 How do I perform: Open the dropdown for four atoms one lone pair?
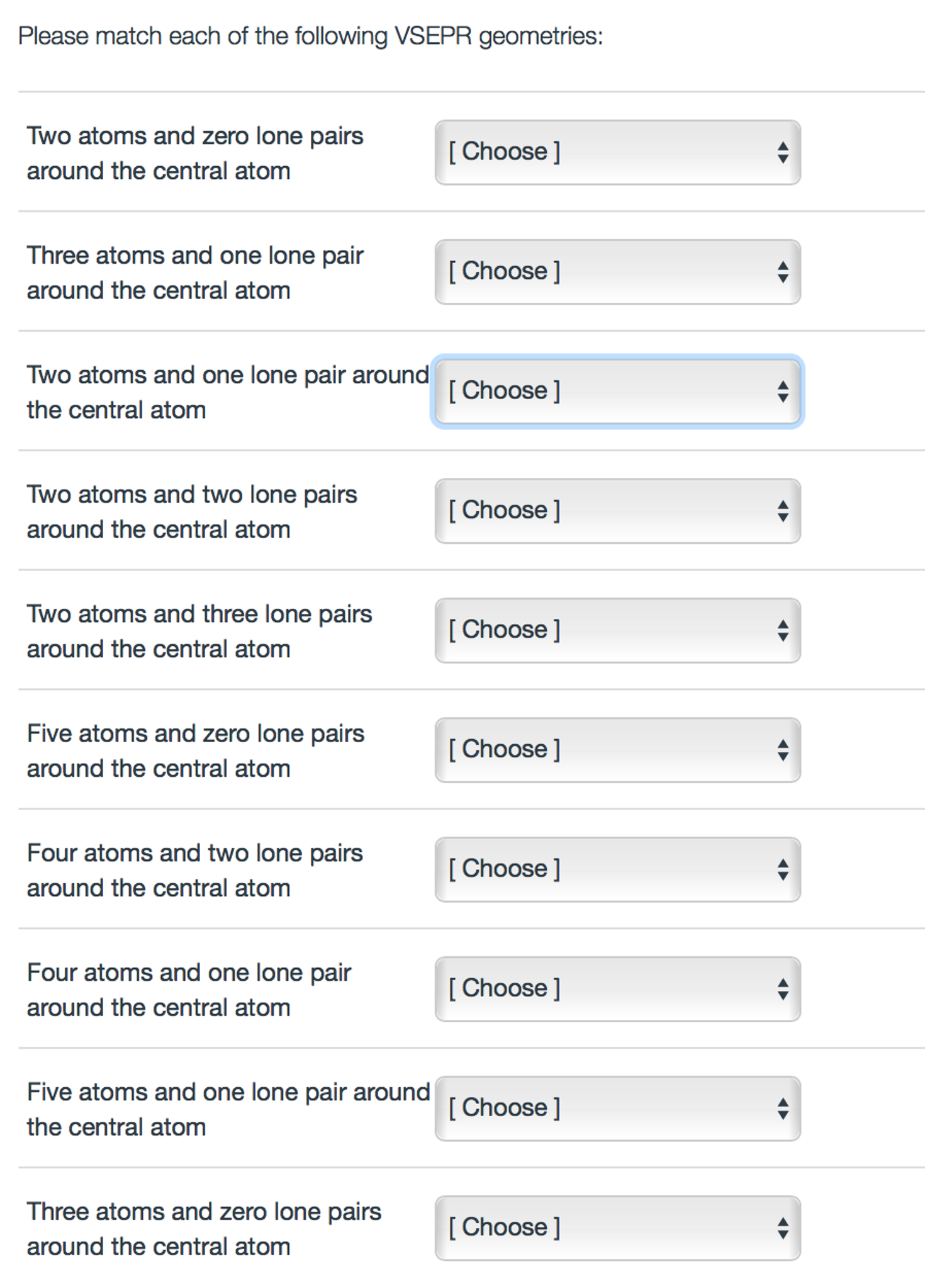coord(617,988)
